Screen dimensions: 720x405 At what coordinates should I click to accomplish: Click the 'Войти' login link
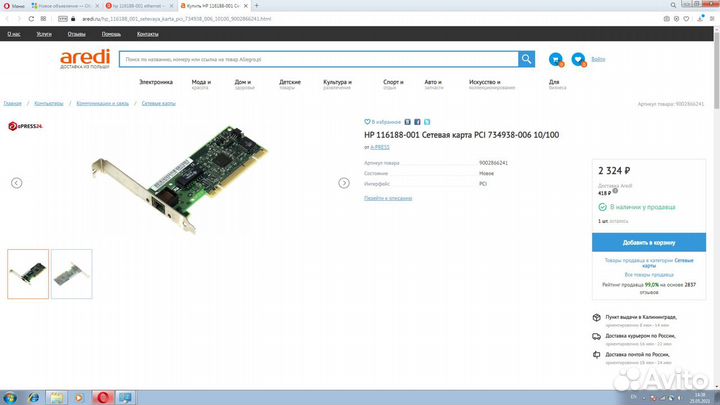point(598,59)
